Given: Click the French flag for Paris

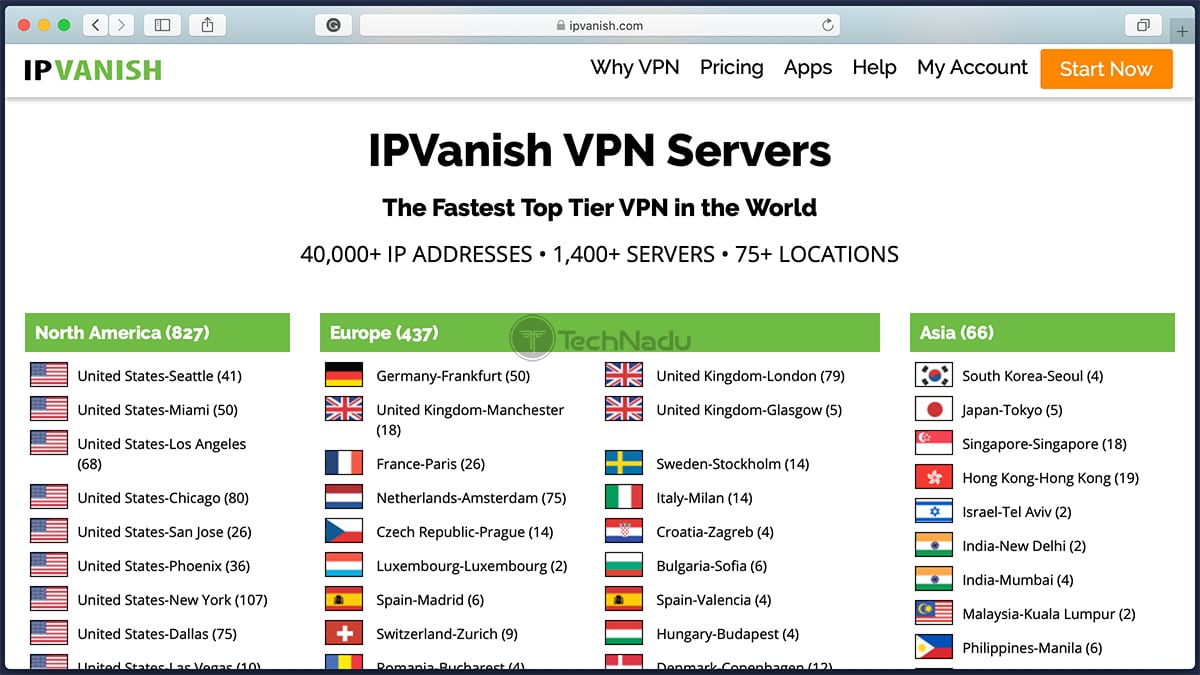Looking at the screenshot, I should click(344, 464).
